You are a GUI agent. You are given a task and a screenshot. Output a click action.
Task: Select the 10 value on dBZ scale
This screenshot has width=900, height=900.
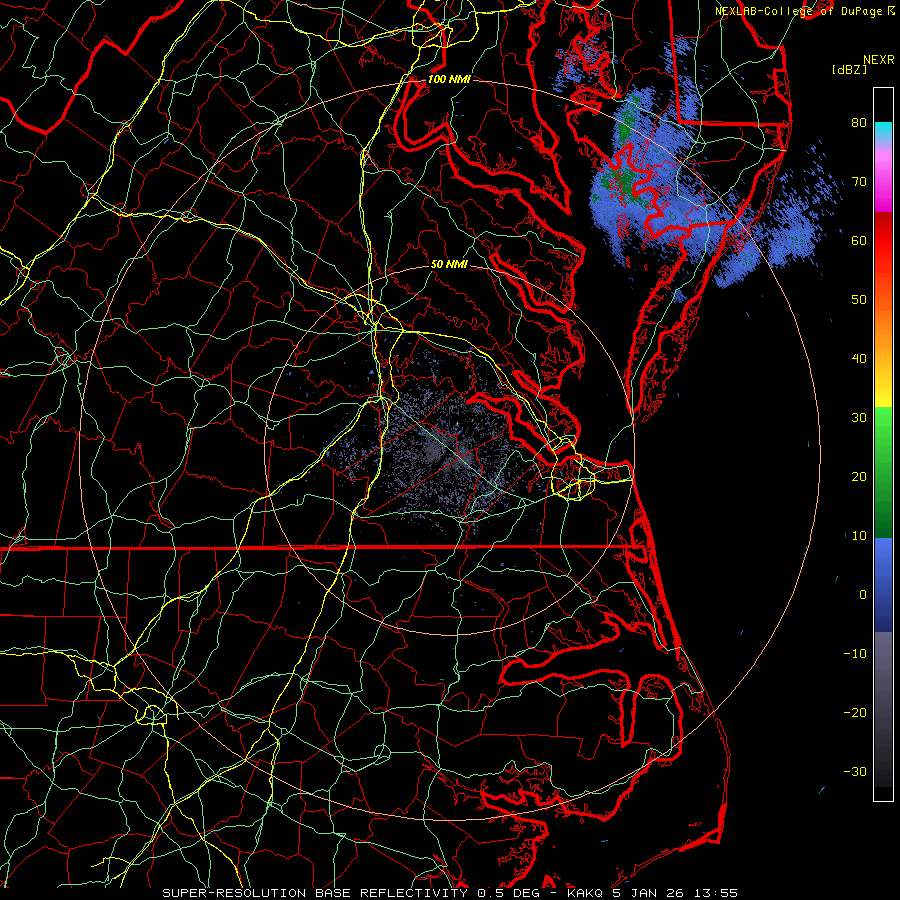click(859, 536)
